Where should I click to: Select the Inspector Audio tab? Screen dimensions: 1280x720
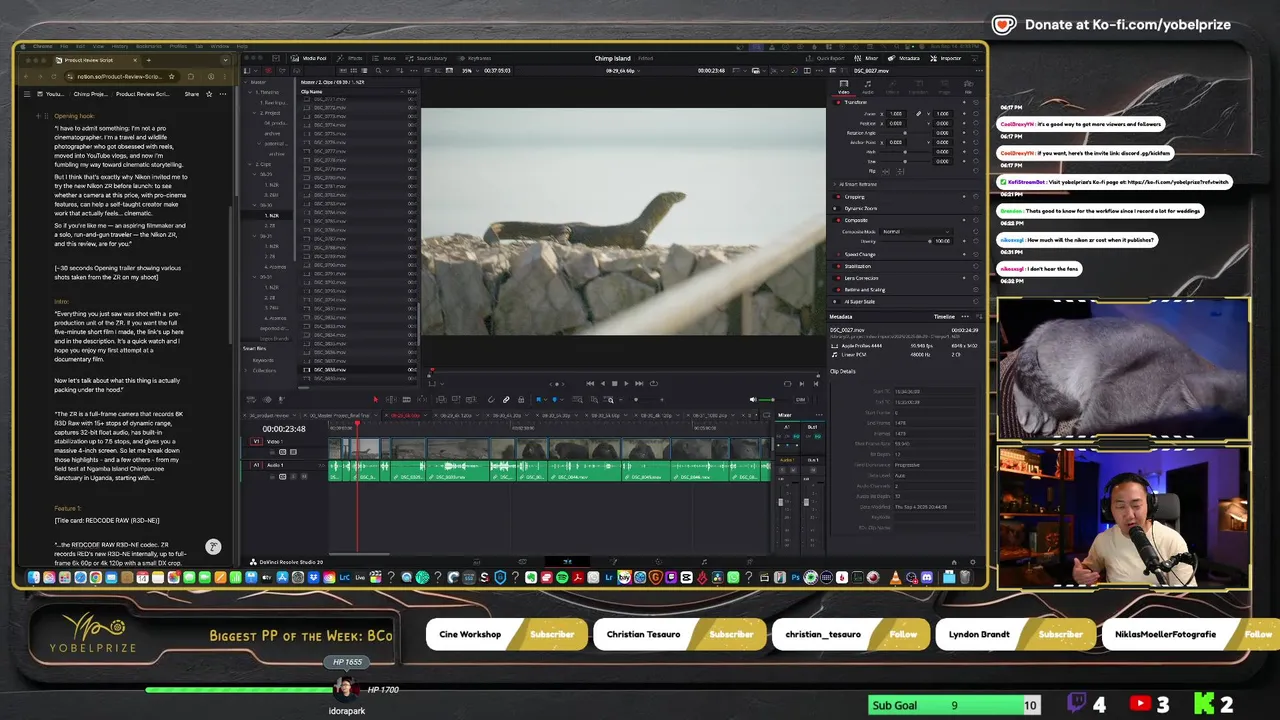tap(867, 88)
